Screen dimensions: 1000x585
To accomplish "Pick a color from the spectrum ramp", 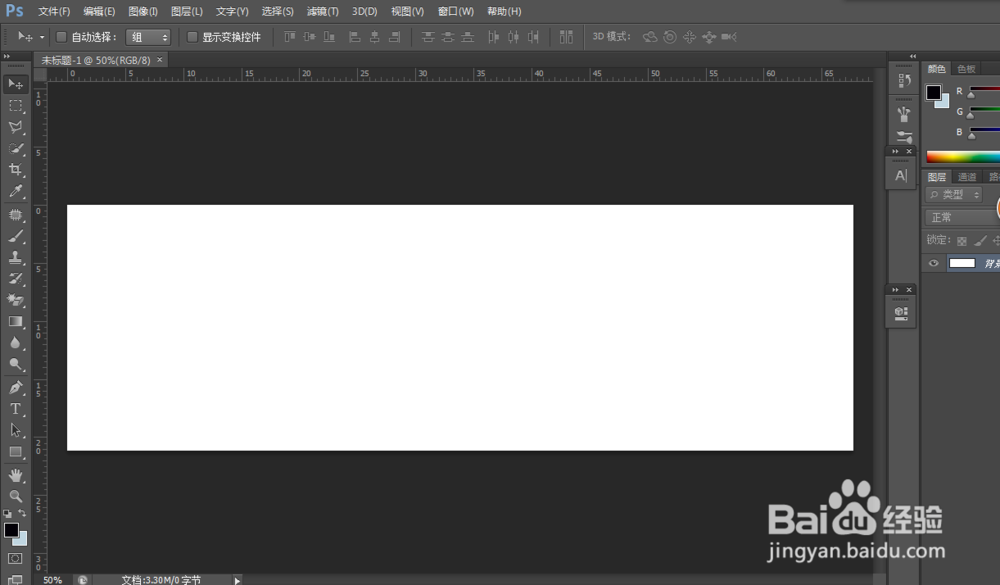I will coord(963,157).
